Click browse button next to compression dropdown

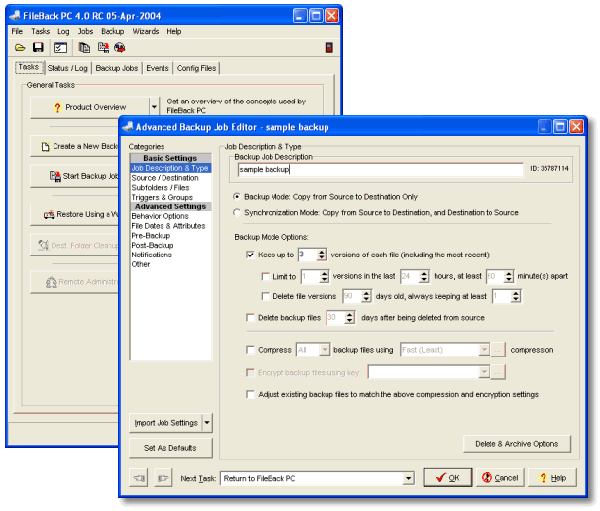click(x=498, y=350)
